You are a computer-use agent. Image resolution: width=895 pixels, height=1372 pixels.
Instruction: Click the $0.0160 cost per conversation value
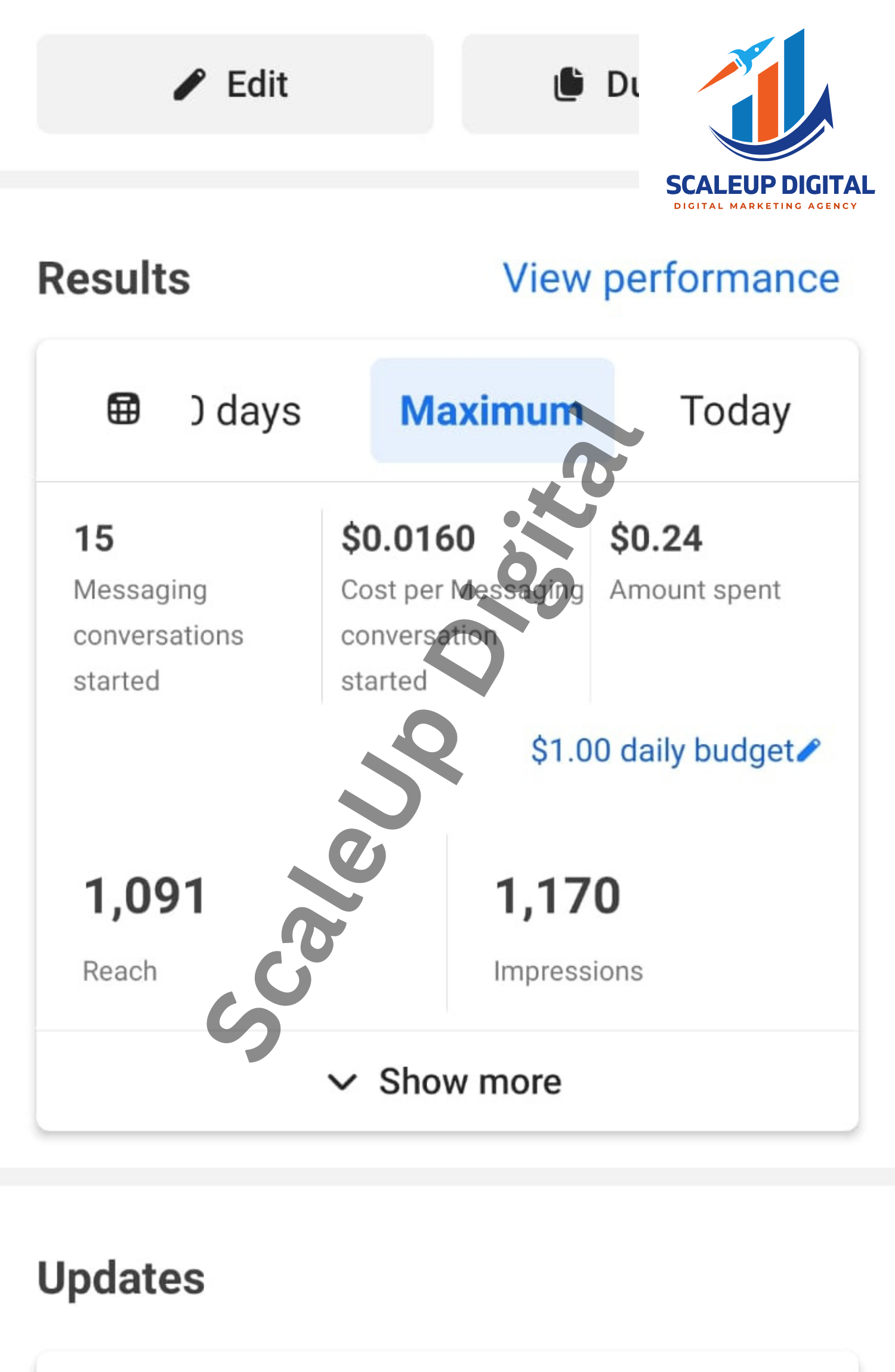[408, 538]
